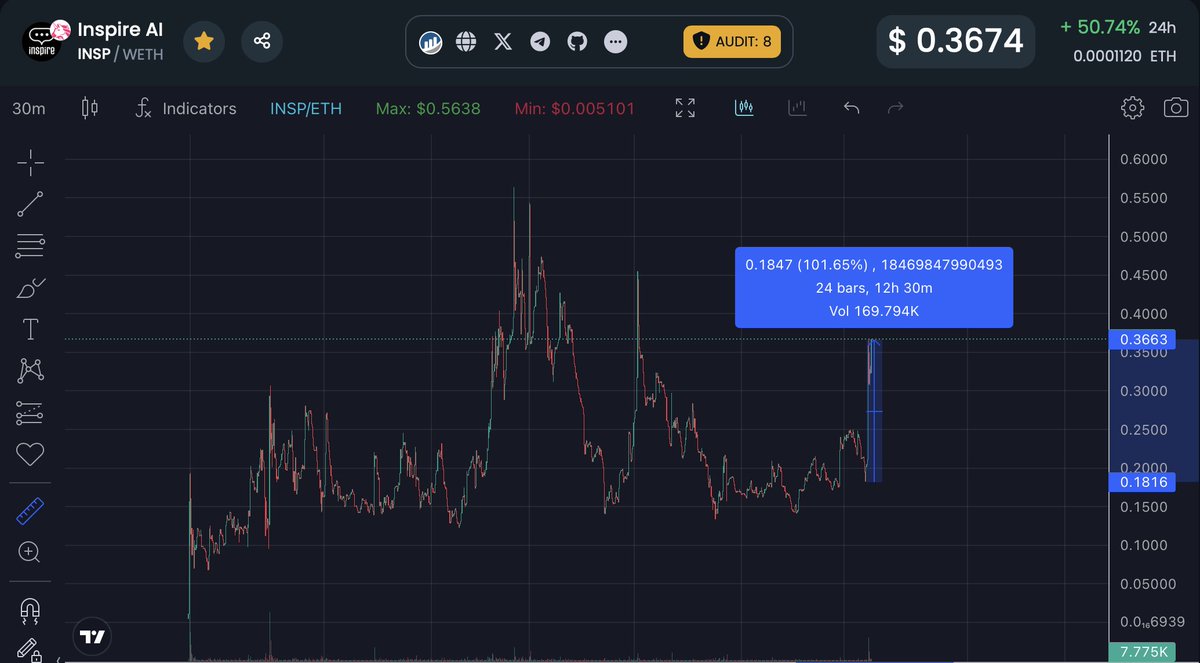The height and width of the screenshot is (663, 1200).
Task: Click the blue measurement info tooltip
Action: pyautogui.click(x=874, y=288)
